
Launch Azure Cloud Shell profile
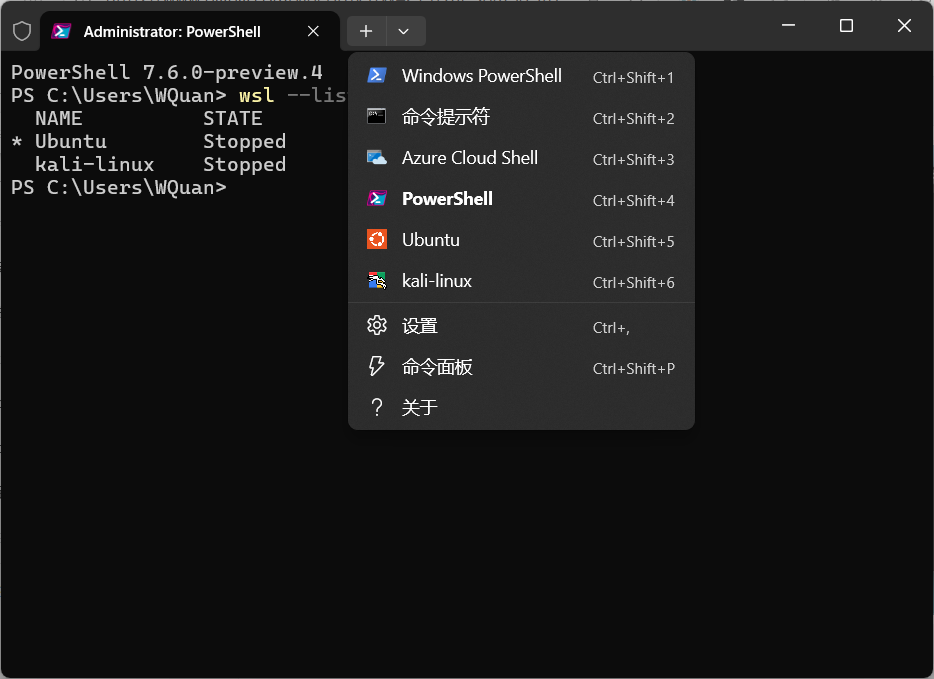tap(470, 158)
